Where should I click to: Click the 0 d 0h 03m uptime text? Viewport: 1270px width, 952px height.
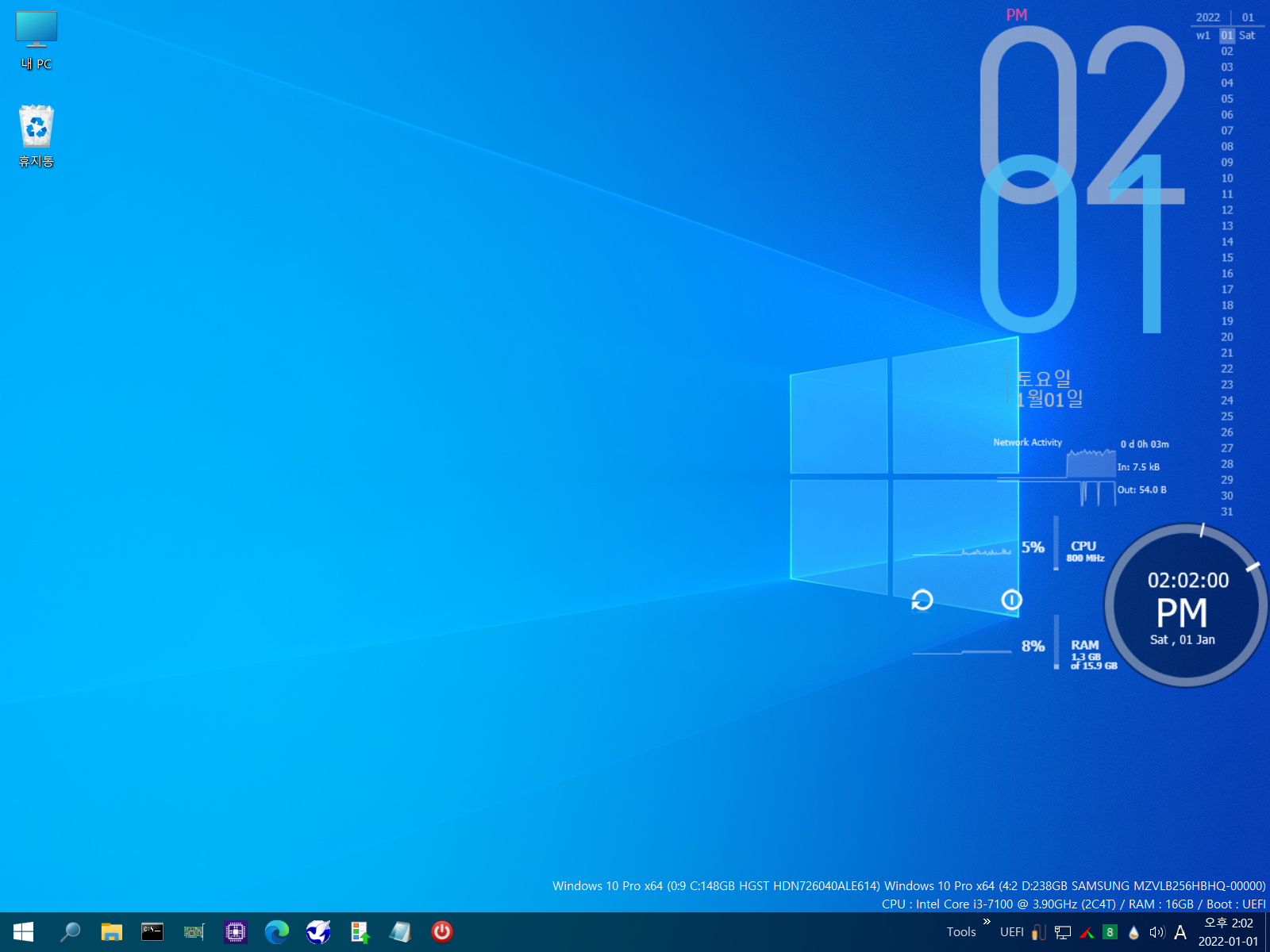pyautogui.click(x=1145, y=444)
